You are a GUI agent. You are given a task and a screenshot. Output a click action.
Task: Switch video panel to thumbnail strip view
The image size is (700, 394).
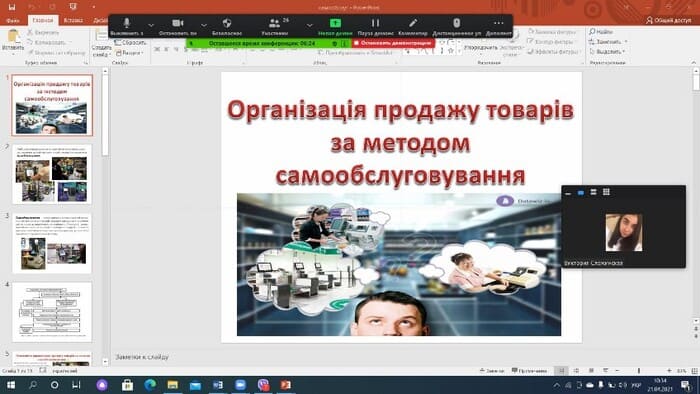pos(593,192)
